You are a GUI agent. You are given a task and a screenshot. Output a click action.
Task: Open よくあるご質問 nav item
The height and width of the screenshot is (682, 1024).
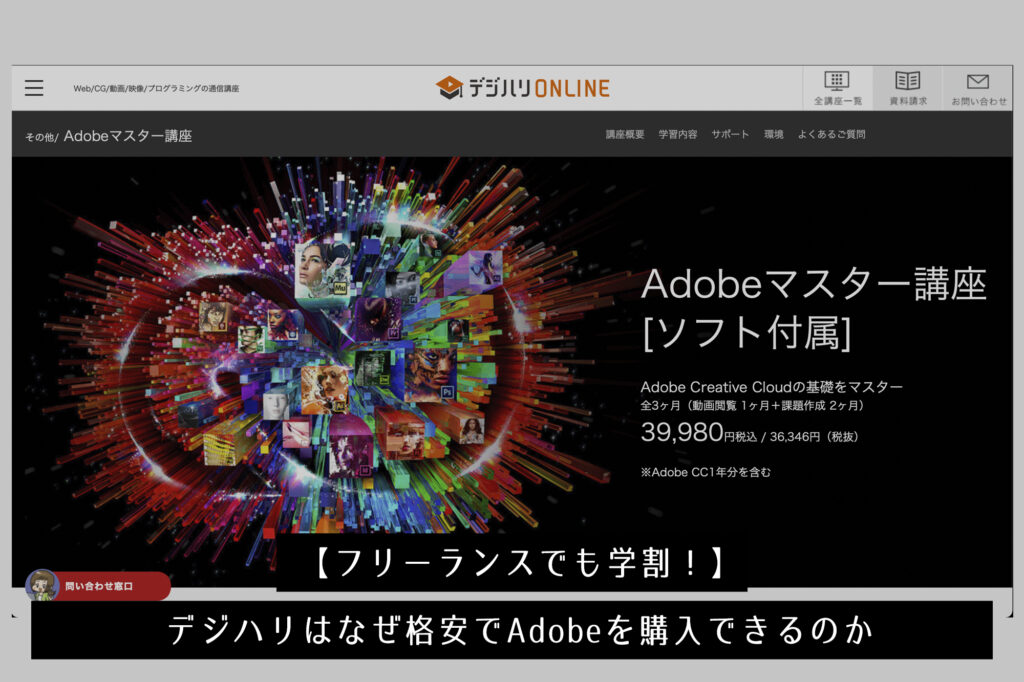click(x=831, y=135)
